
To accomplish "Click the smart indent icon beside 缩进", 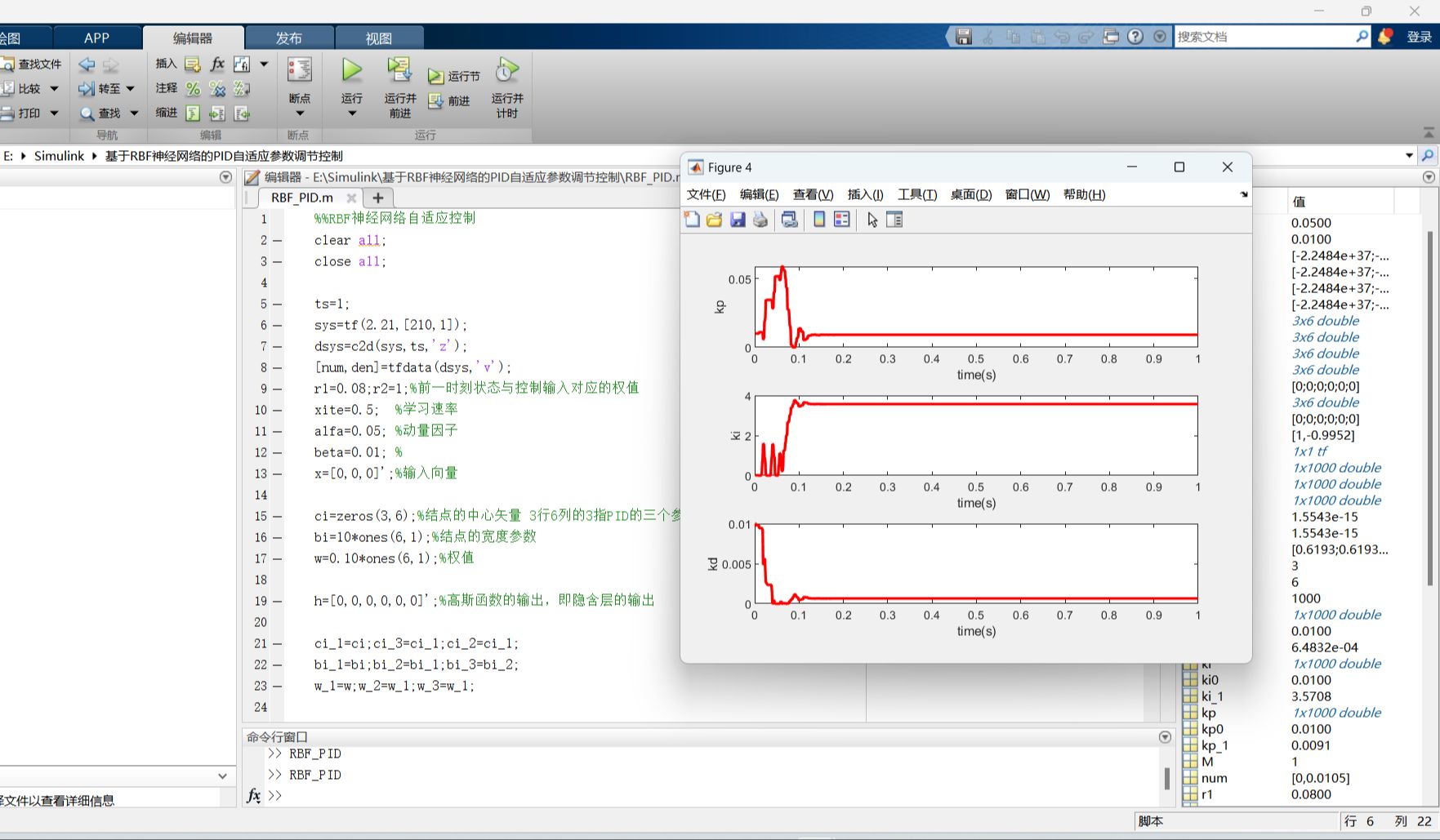I will (x=193, y=113).
